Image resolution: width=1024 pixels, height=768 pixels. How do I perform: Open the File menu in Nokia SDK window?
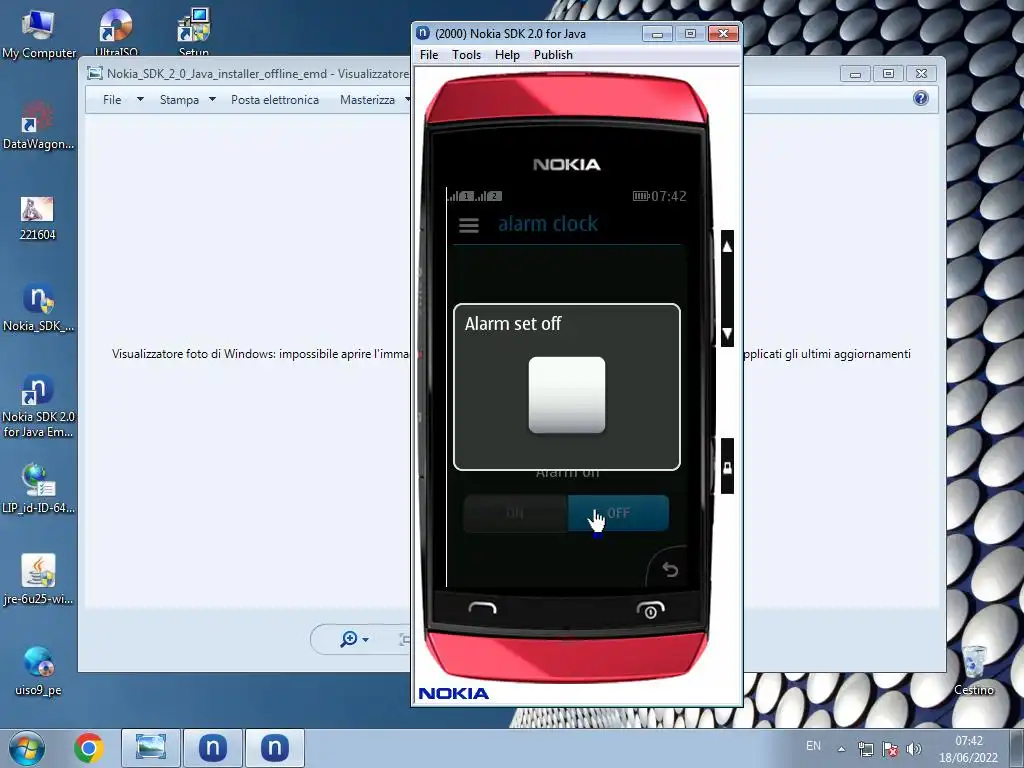428,55
